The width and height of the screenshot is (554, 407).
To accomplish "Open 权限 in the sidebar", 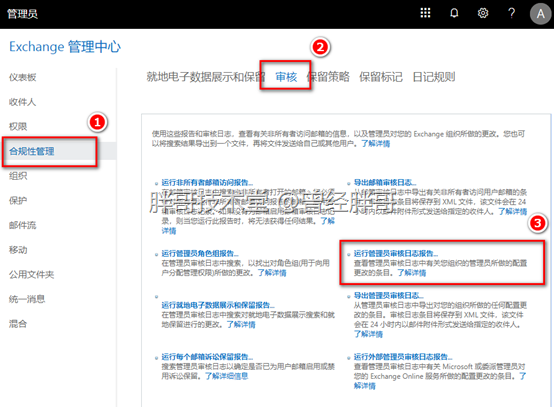I will (x=18, y=126).
